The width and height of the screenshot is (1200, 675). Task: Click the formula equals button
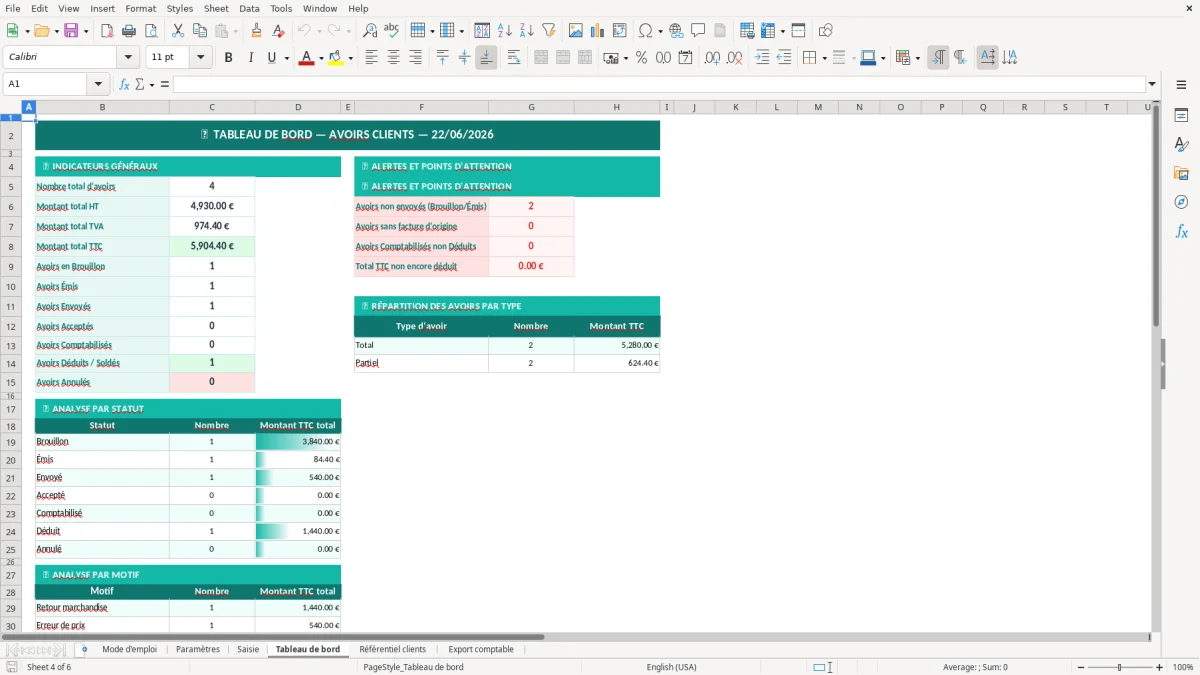163,84
